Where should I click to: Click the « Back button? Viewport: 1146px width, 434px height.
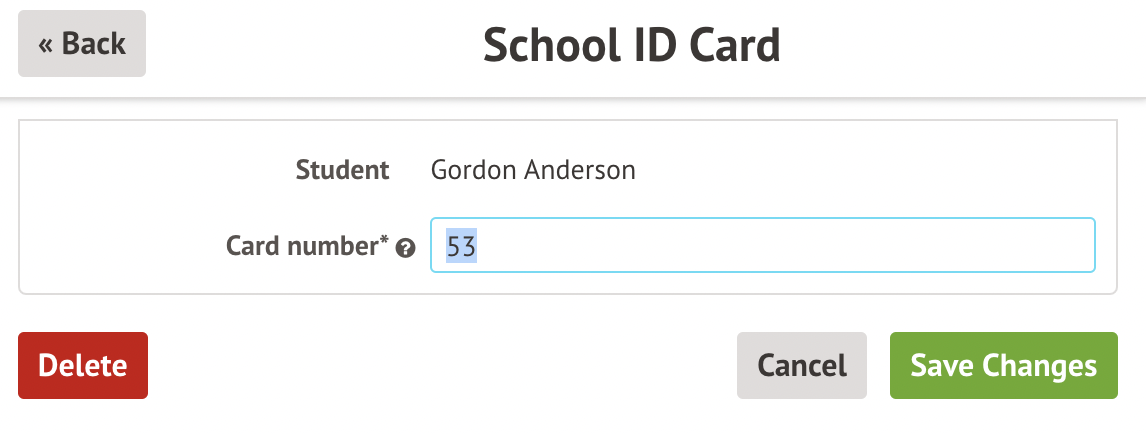[x=82, y=44]
